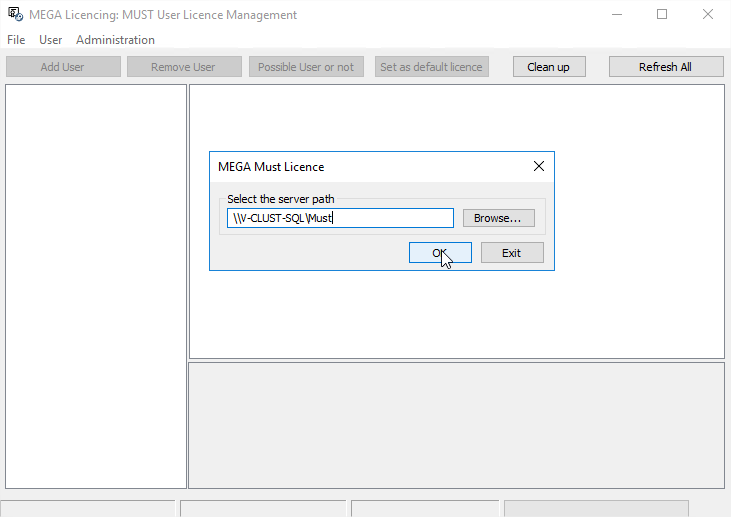Screen dimensions: 731x517
Task: Browse for the server path
Action: 498,218
